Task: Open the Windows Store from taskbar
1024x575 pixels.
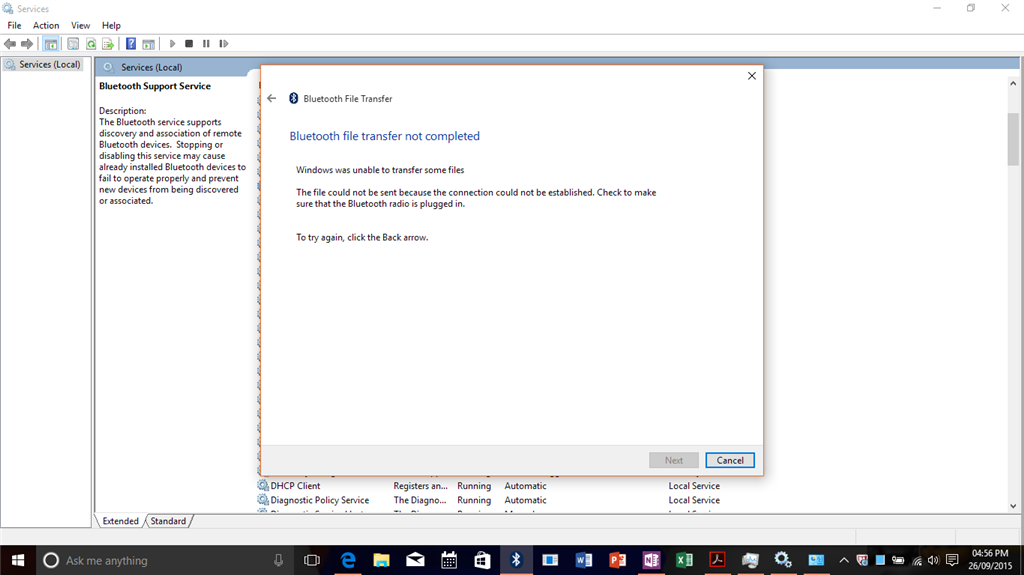Action: [x=483, y=560]
